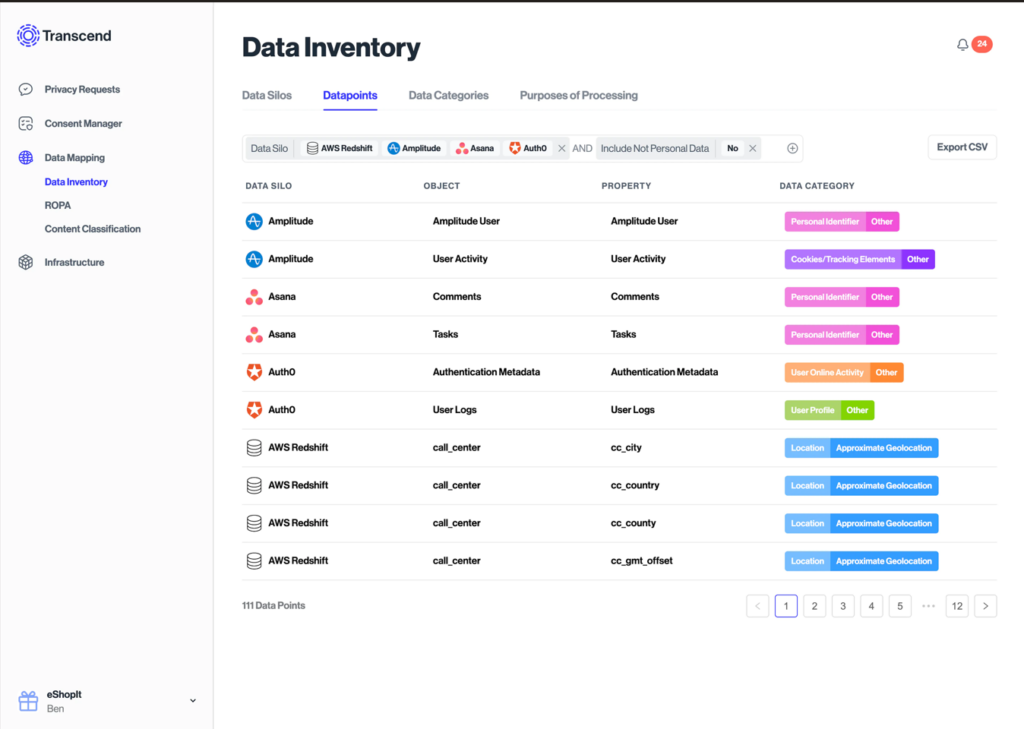Open the Purposes of Processing tab

point(578,95)
